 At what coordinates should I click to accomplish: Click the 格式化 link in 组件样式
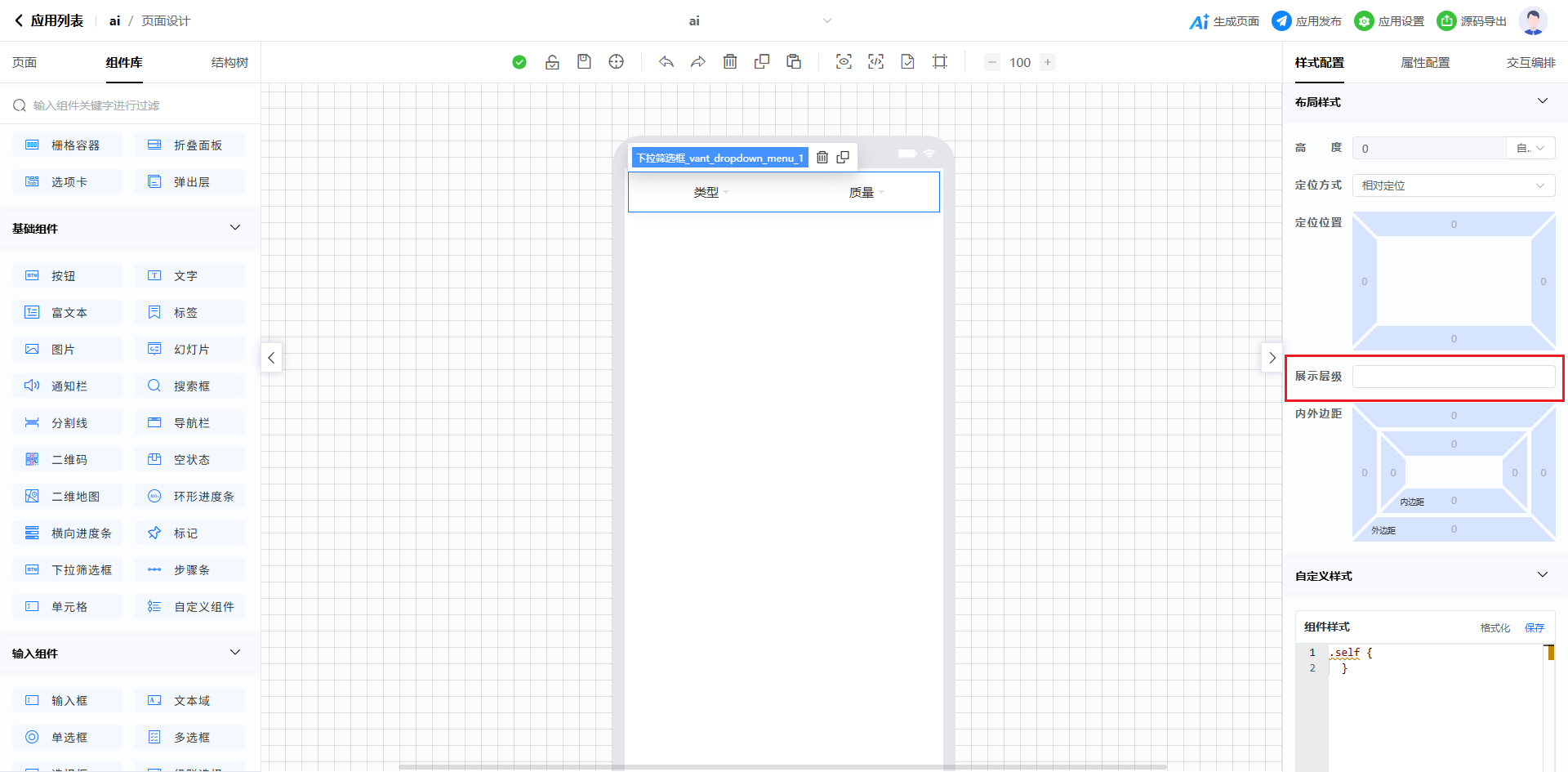click(1494, 627)
